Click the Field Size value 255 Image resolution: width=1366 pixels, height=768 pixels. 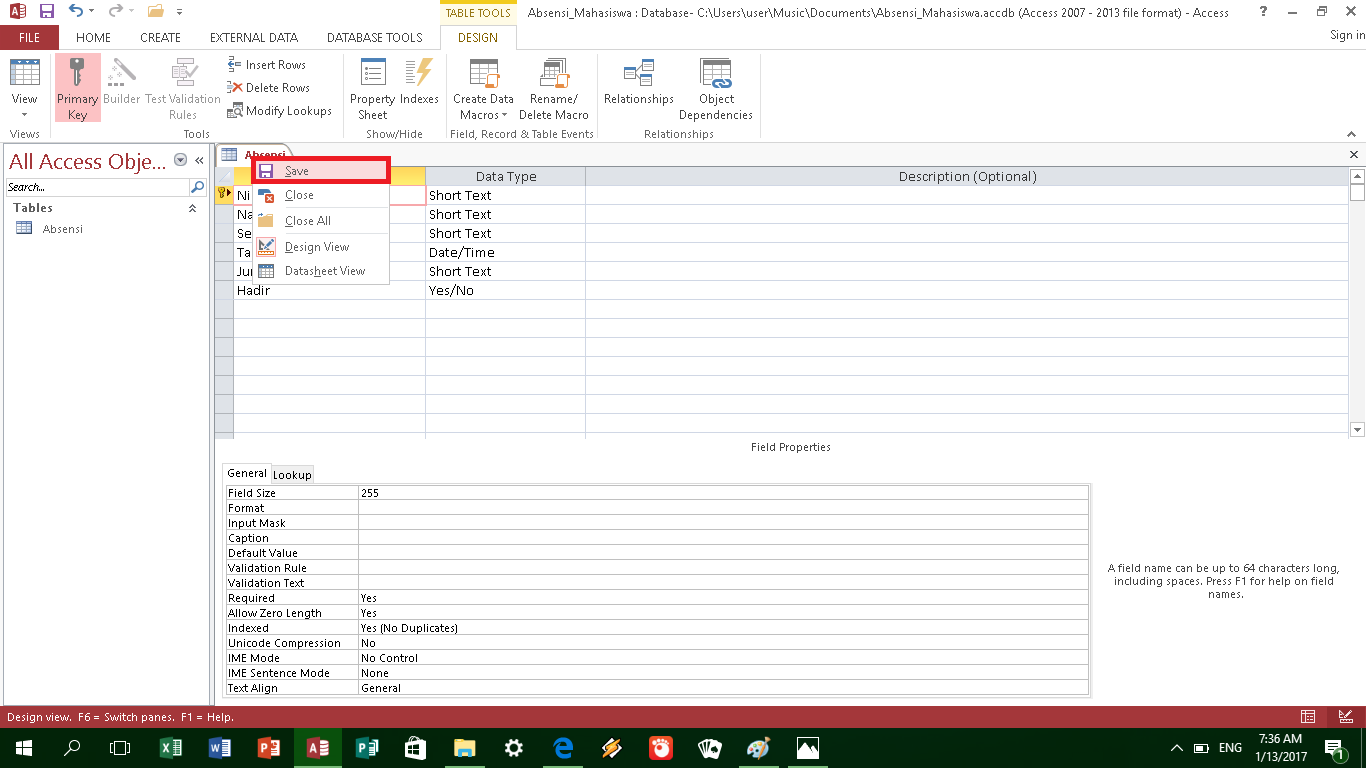[x=723, y=493]
